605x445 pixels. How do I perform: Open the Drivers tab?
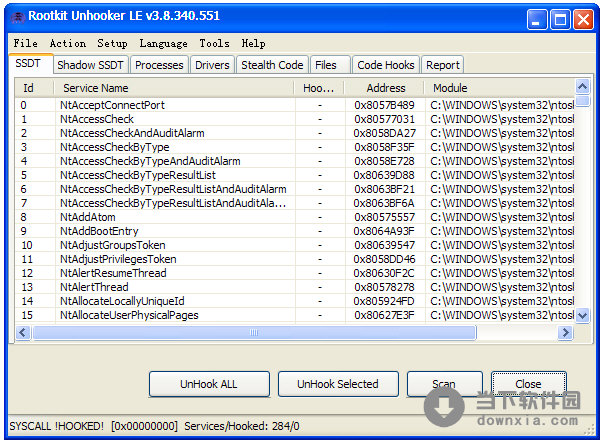coord(212,65)
